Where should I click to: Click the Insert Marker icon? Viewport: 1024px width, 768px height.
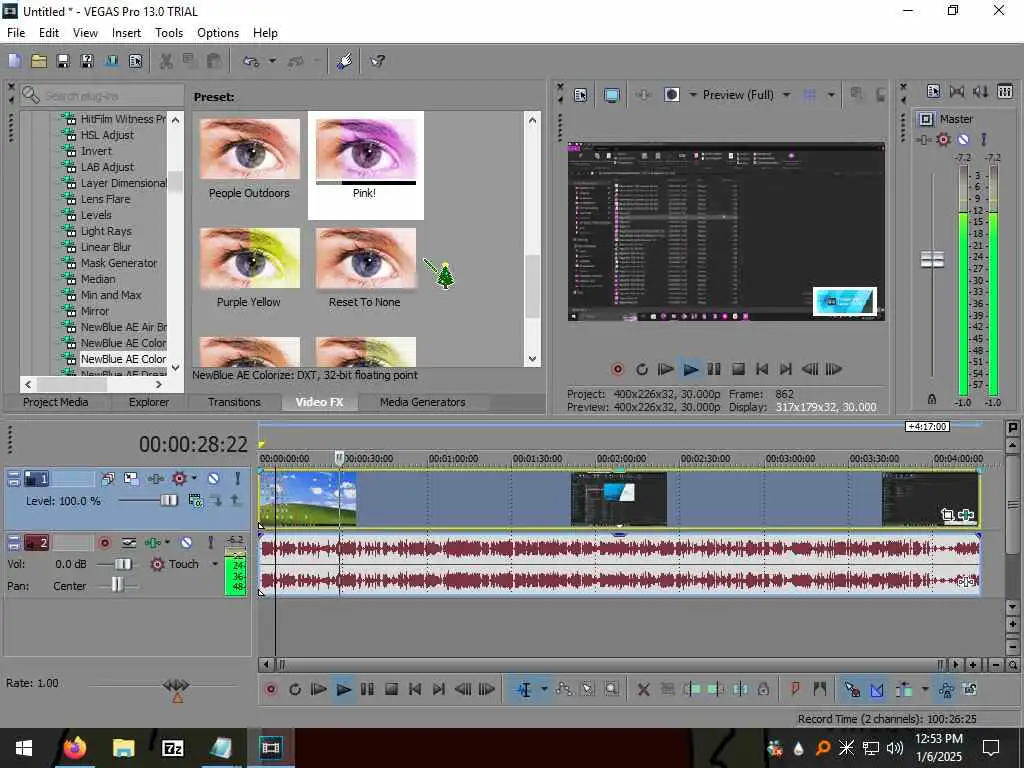pyautogui.click(x=795, y=689)
